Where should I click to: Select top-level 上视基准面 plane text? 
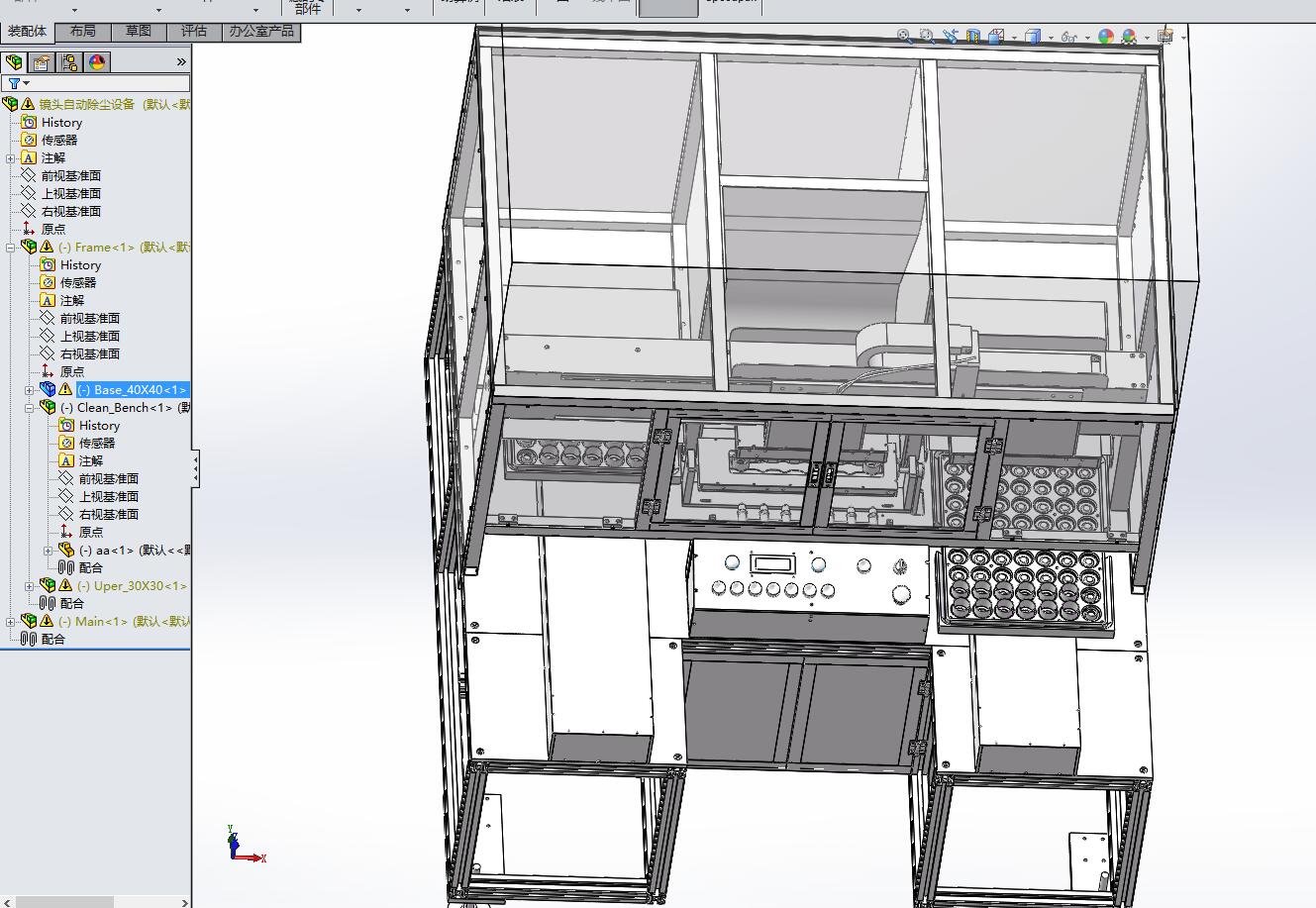(71, 194)
